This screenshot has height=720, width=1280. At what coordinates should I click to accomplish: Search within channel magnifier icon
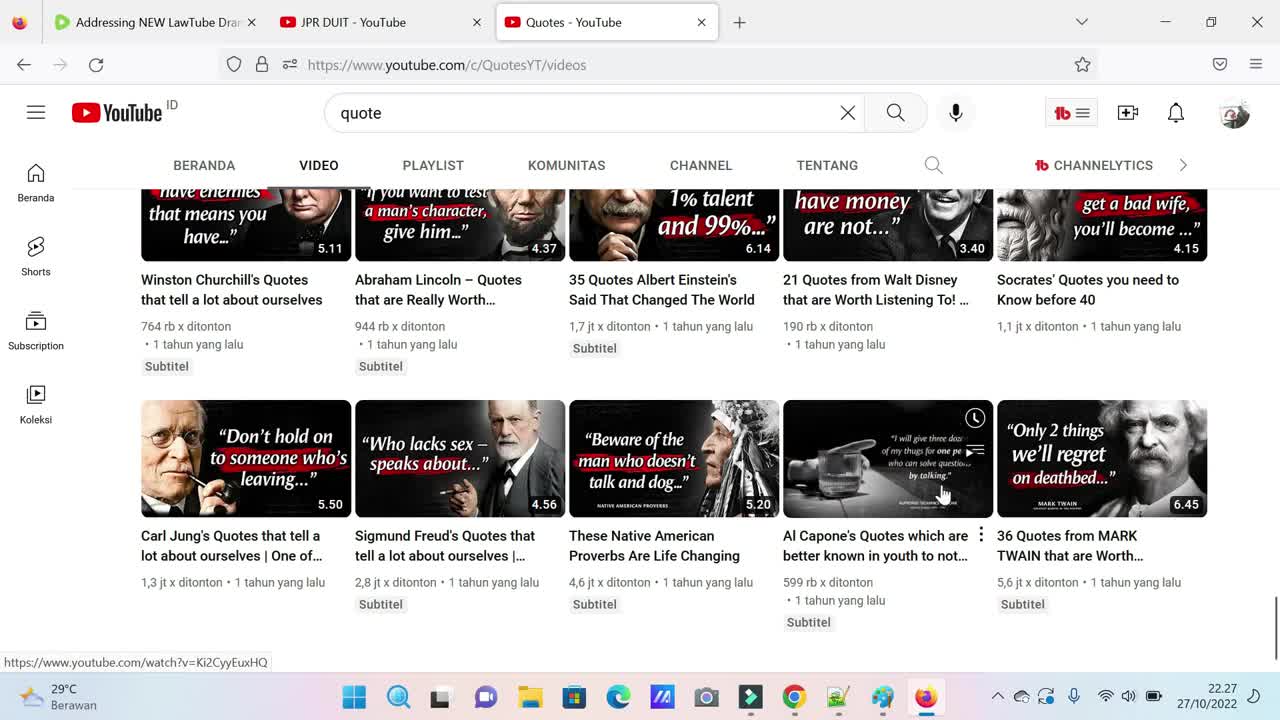934,165
